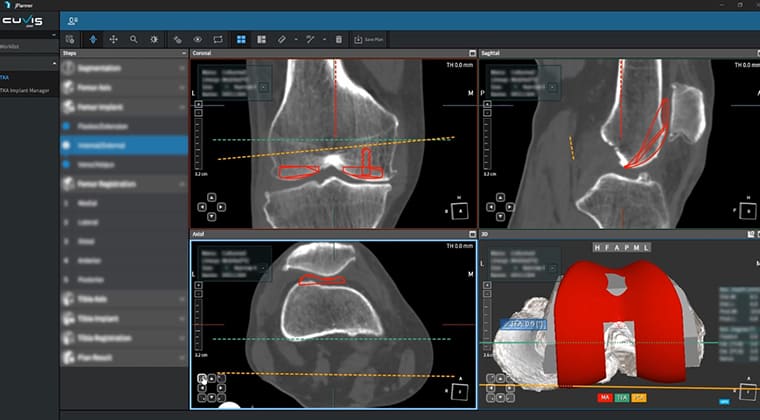The width and height of the screenshot is (760, 420).
Task: Collapse the Steps panel header
Action: click(x=183, y=53)
